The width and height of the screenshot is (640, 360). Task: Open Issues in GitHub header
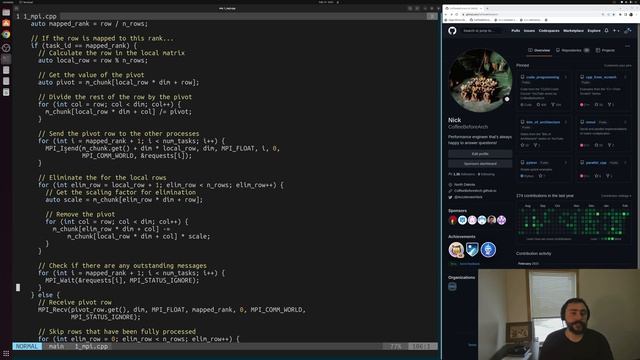[x=529, y=31]
